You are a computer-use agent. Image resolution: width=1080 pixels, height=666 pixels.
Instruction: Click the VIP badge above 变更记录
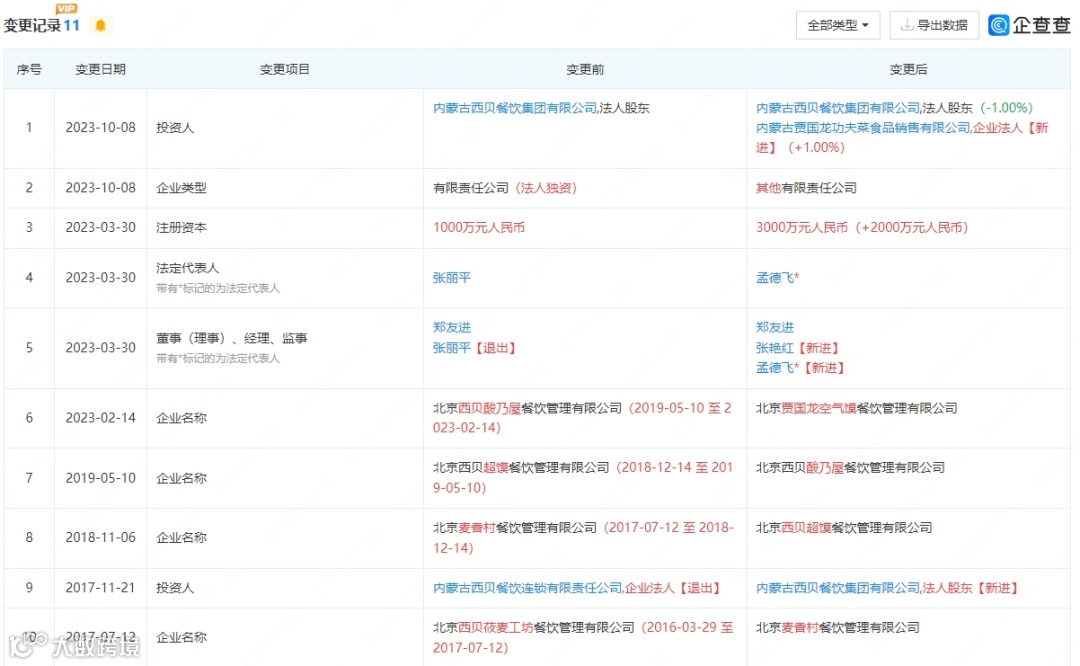(x=66, y=8)
